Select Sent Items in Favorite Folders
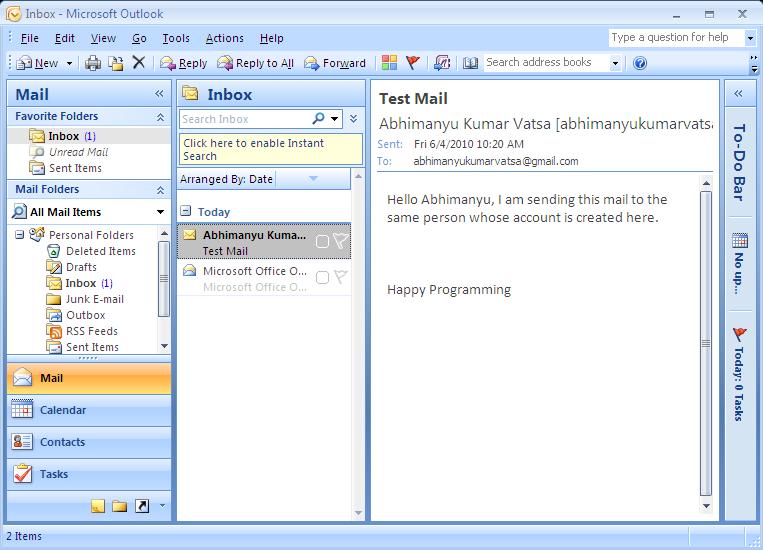The height and width of the screenshot is (550, 763). tap(66, 168)
